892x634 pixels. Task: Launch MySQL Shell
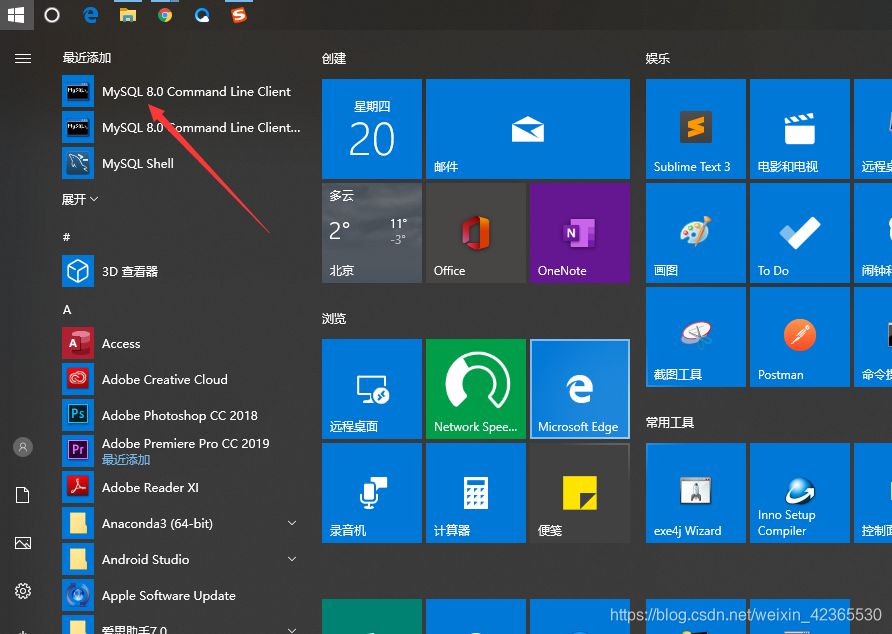pyautogui.click(x=182, y=163)
